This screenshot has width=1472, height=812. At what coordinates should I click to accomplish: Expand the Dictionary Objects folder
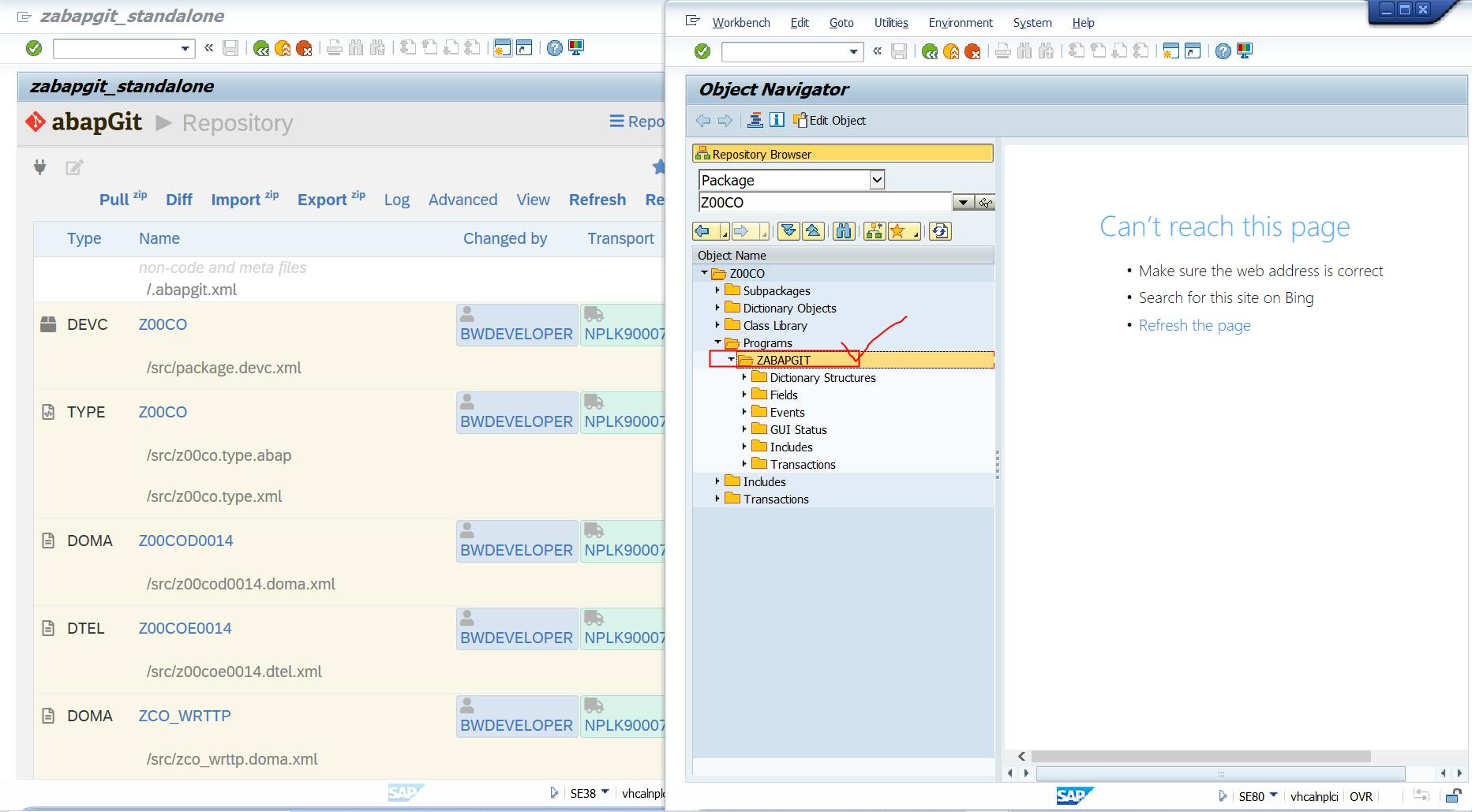pos(717,308)
